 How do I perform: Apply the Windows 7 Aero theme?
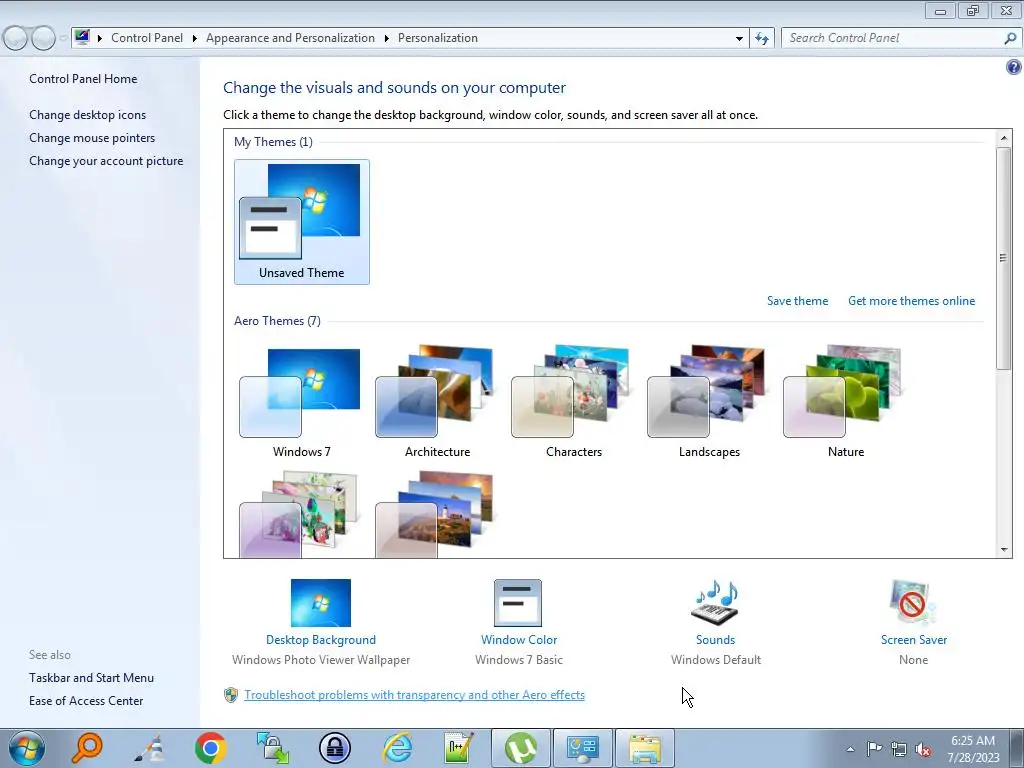click(301, 402)
